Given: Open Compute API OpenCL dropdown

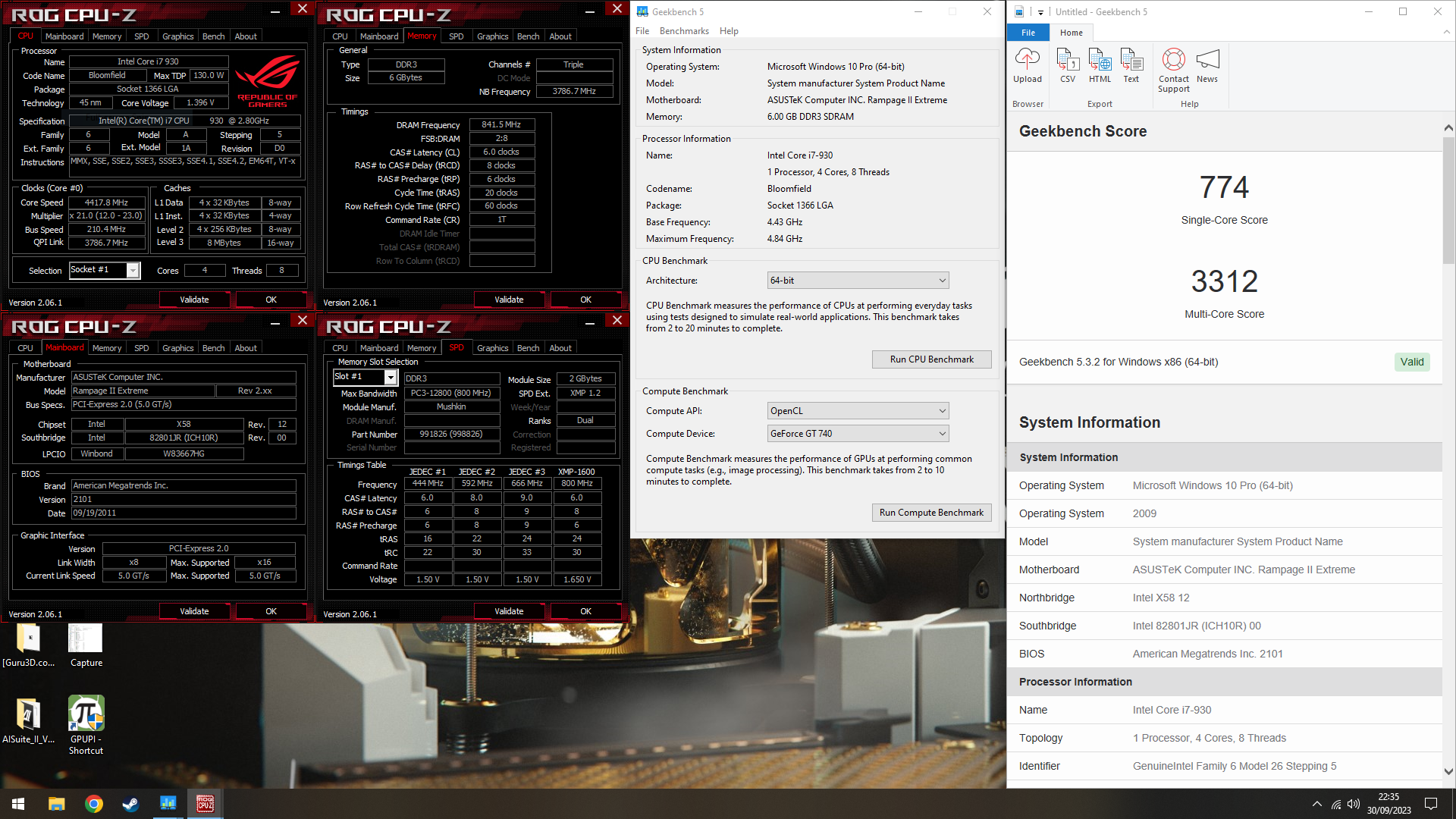Looking at the screenshot, I should point(858,411).
